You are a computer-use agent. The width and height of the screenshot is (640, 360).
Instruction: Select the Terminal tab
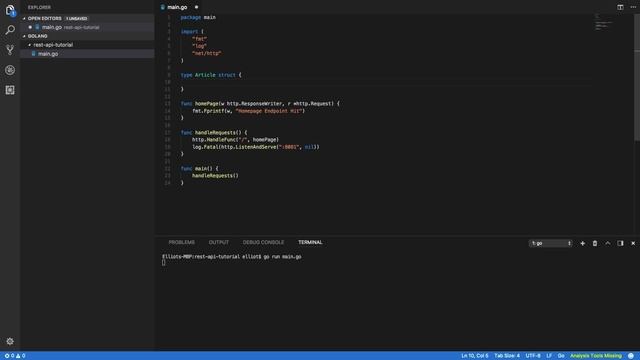click(x=310, y=242)
